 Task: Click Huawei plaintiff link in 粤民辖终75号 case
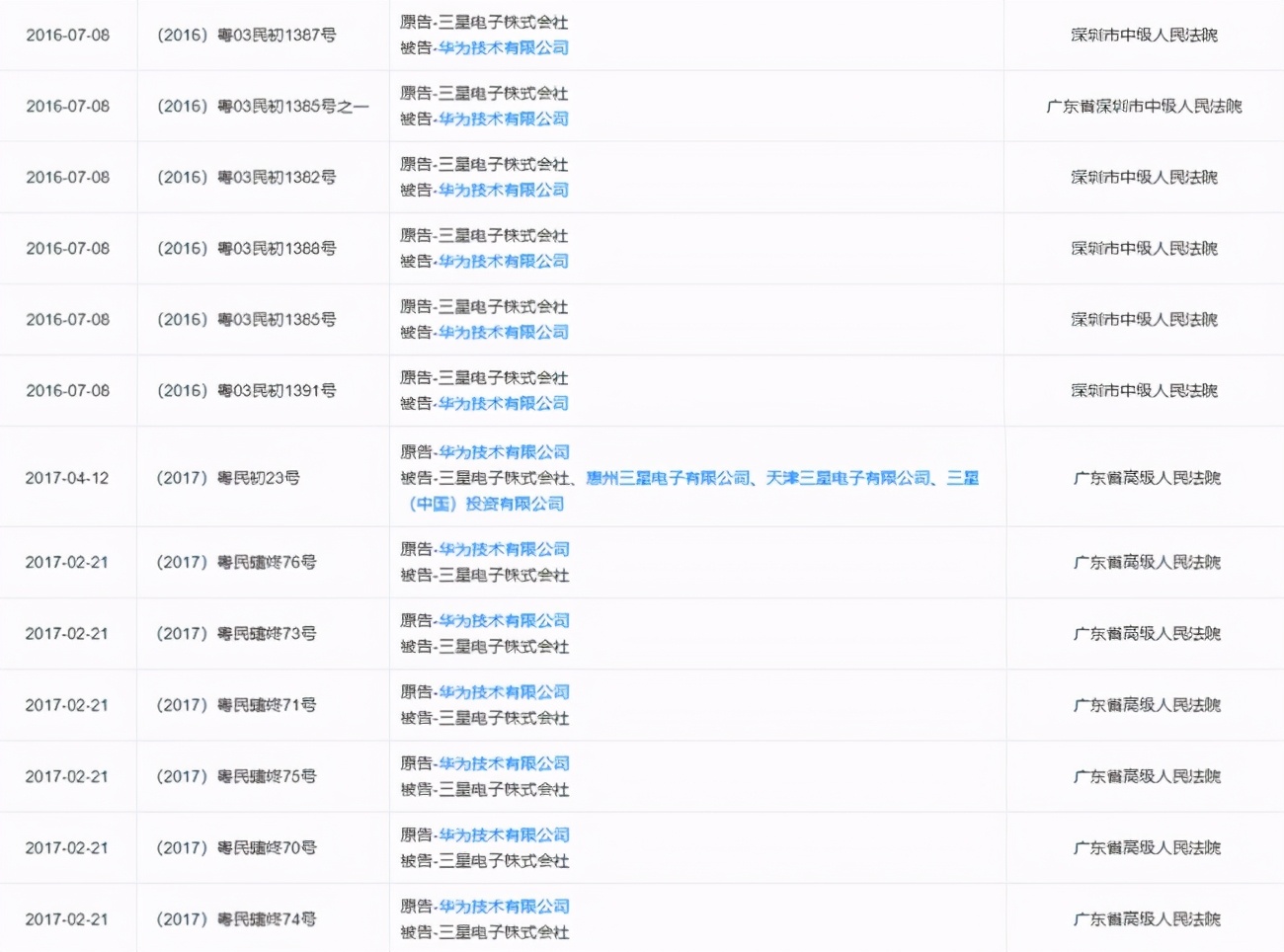[504, 763]
